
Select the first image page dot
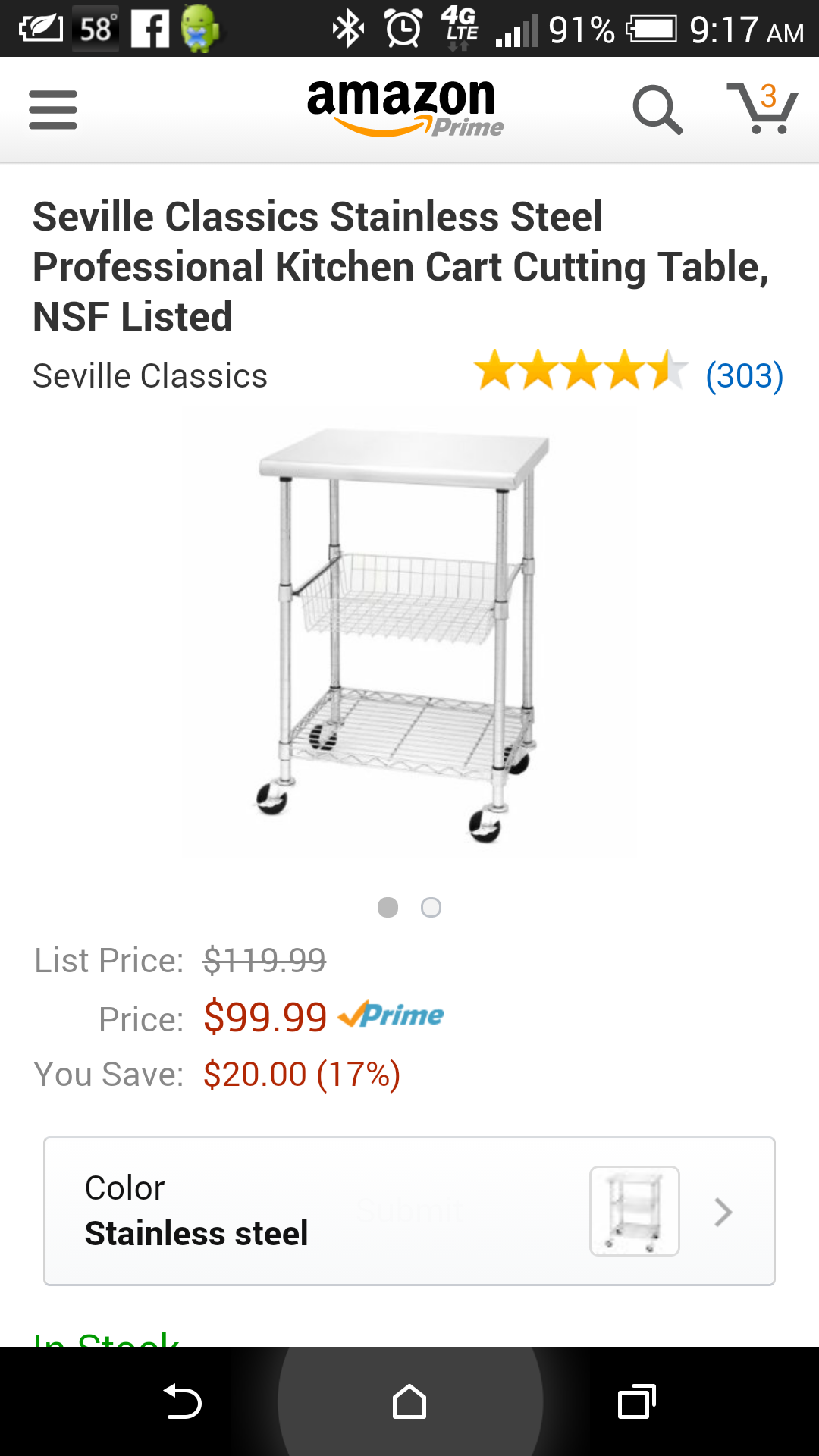(x=388, y=907)
